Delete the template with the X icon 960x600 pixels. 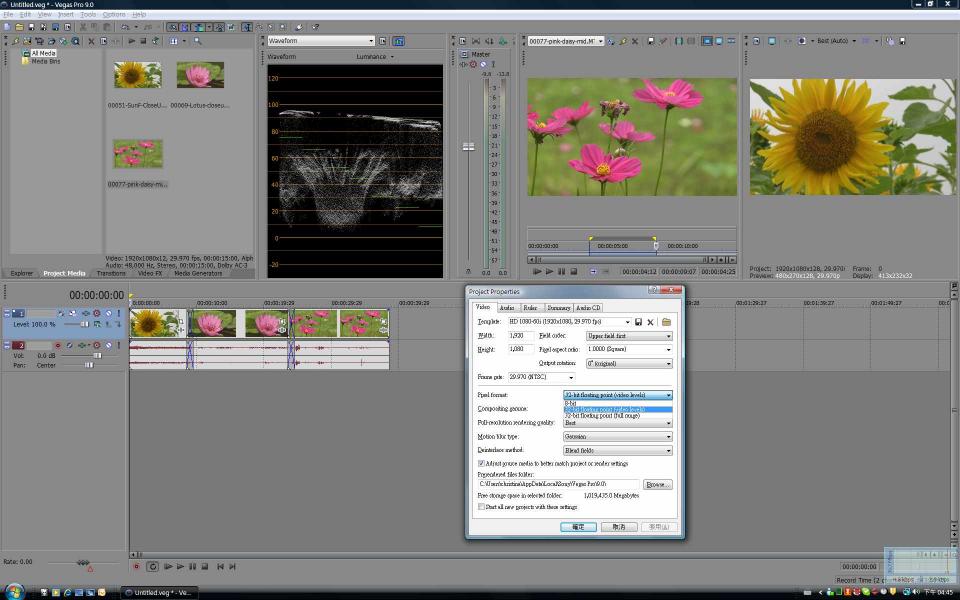tap(650, 322)
